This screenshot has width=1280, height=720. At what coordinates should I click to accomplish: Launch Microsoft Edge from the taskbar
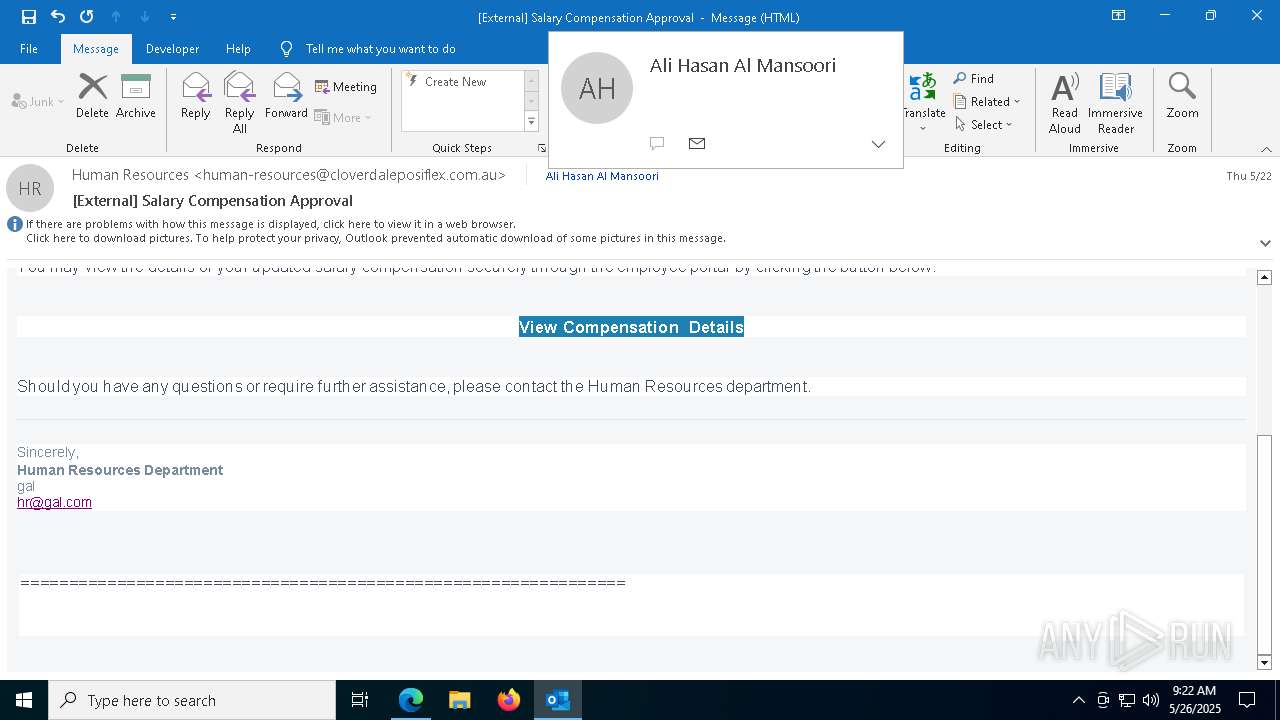pyautogui.click(x=411, y=700)
